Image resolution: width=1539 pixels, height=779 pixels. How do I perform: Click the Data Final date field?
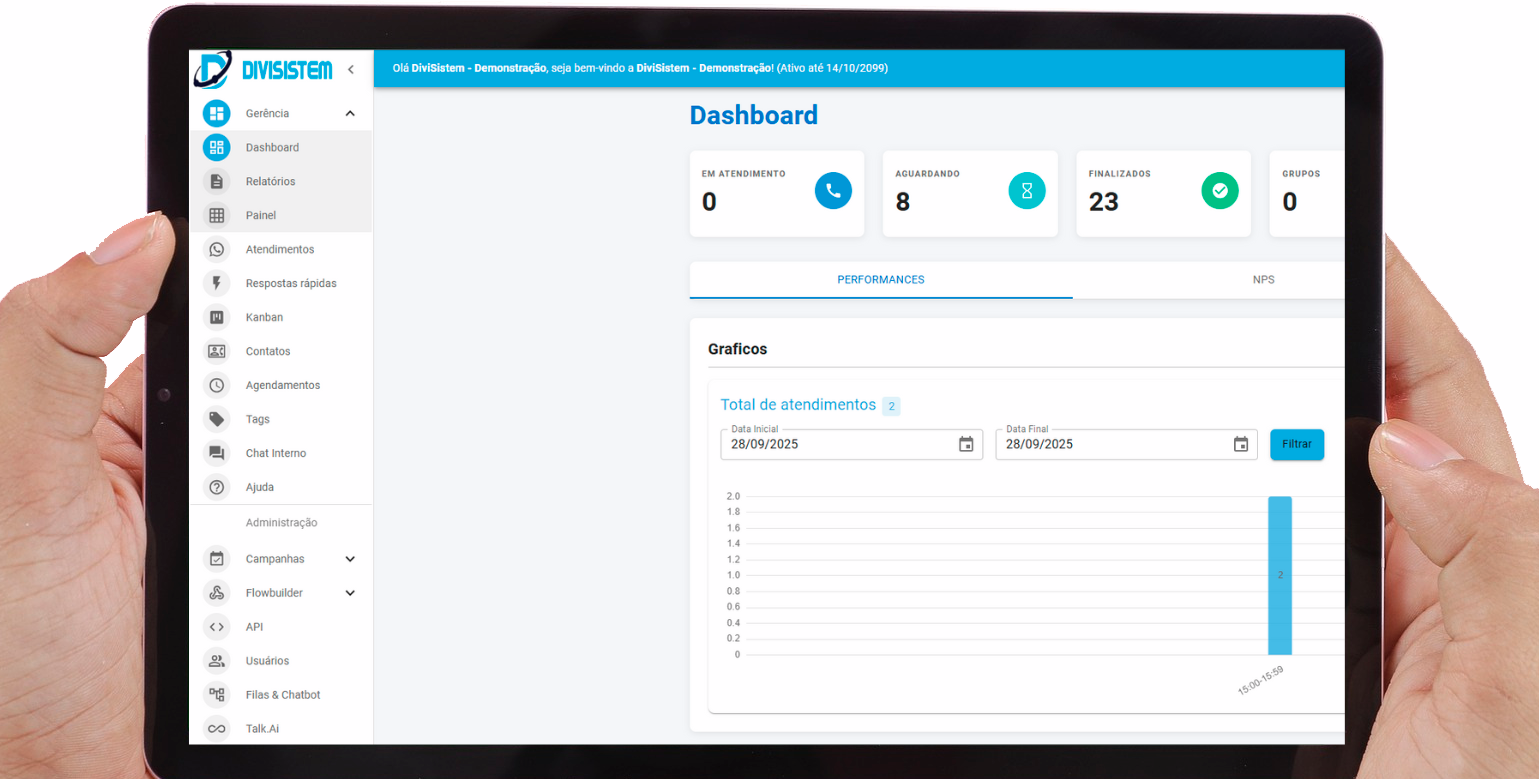[x=1110, y=444]
